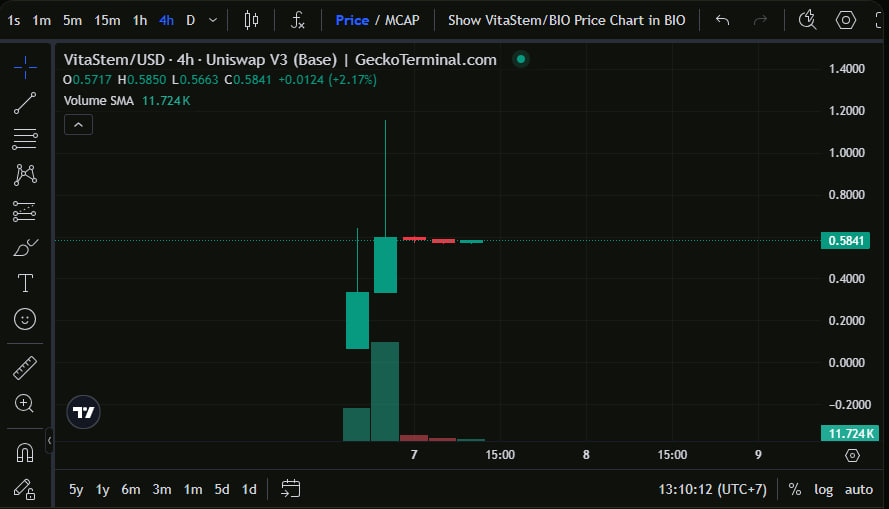Open chart settings hexagon icon in top bar

point(845,20)
